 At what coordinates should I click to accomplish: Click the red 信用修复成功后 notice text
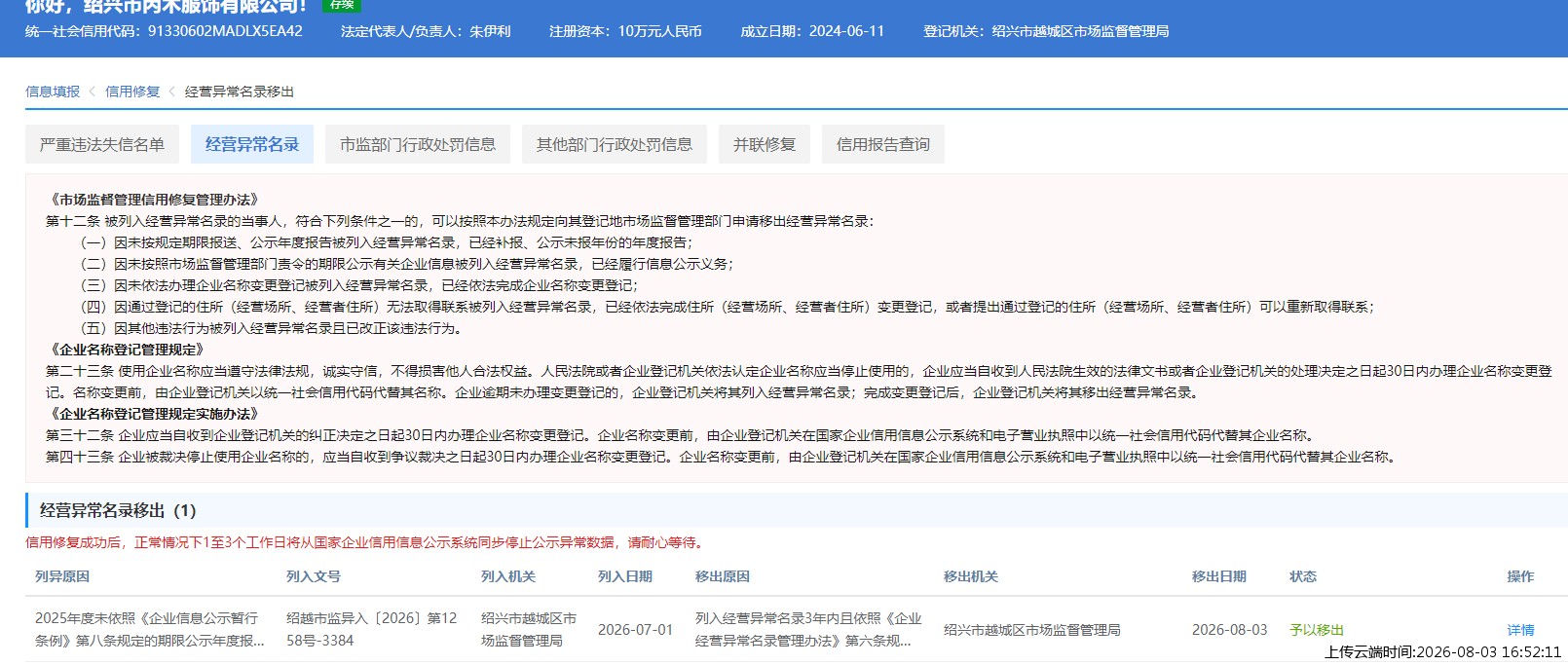366,542
